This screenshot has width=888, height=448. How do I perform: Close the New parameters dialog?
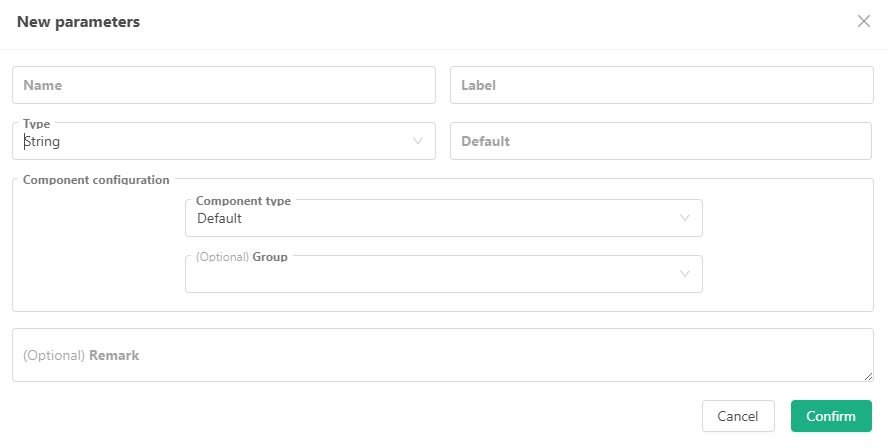[x=864, y=21]
